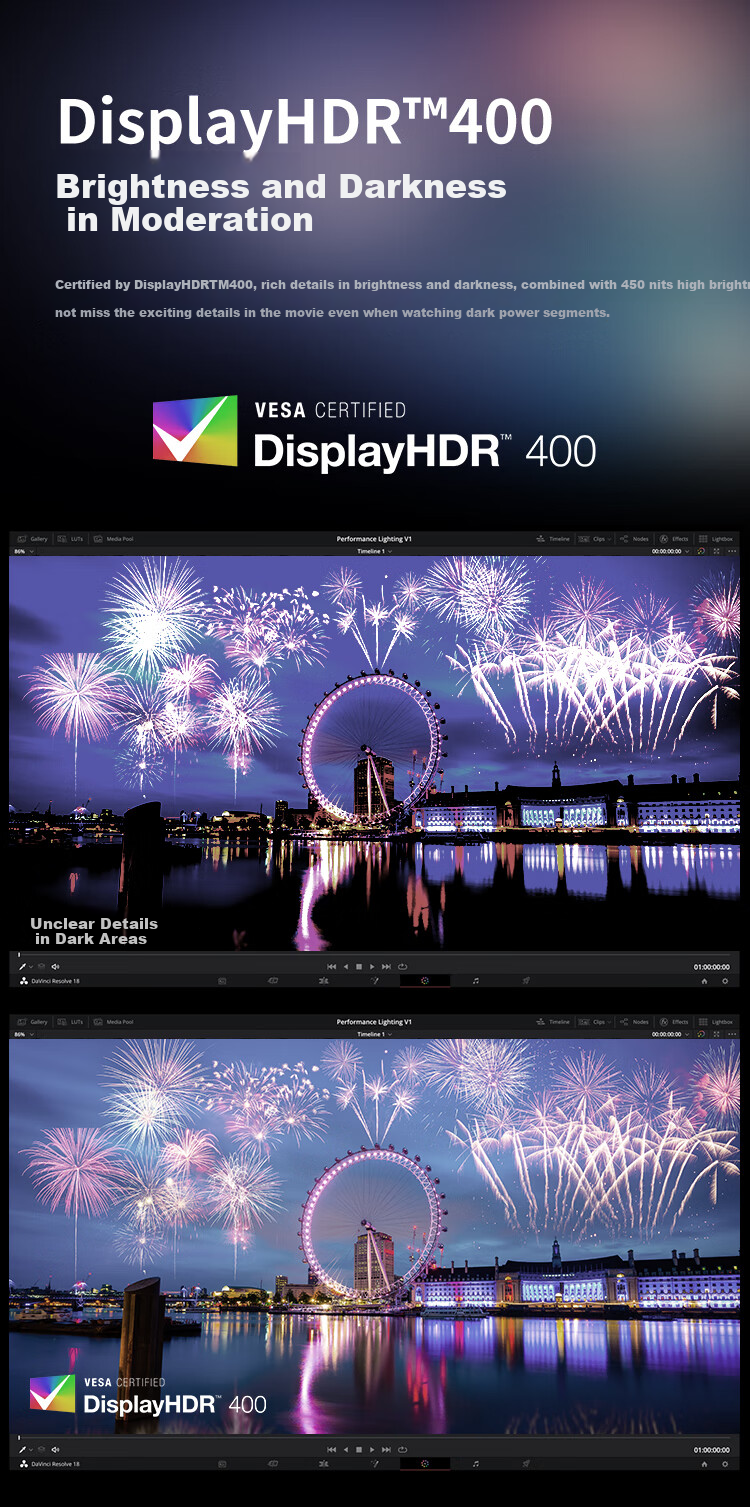Expand picker tool dropdown in top Resolve window
This screenshot has width=750, height=1507.
tap(31, 967)
